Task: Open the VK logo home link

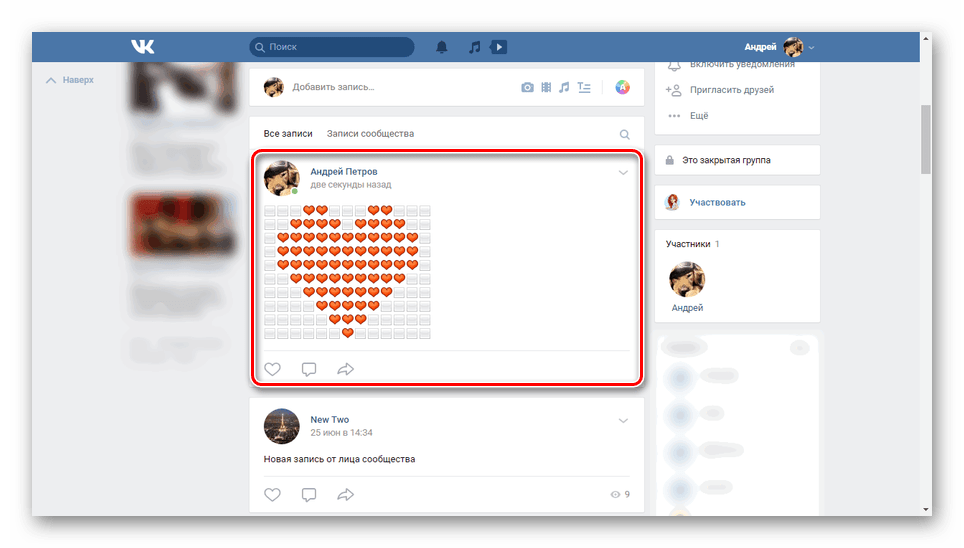Action: pos(143,47)
